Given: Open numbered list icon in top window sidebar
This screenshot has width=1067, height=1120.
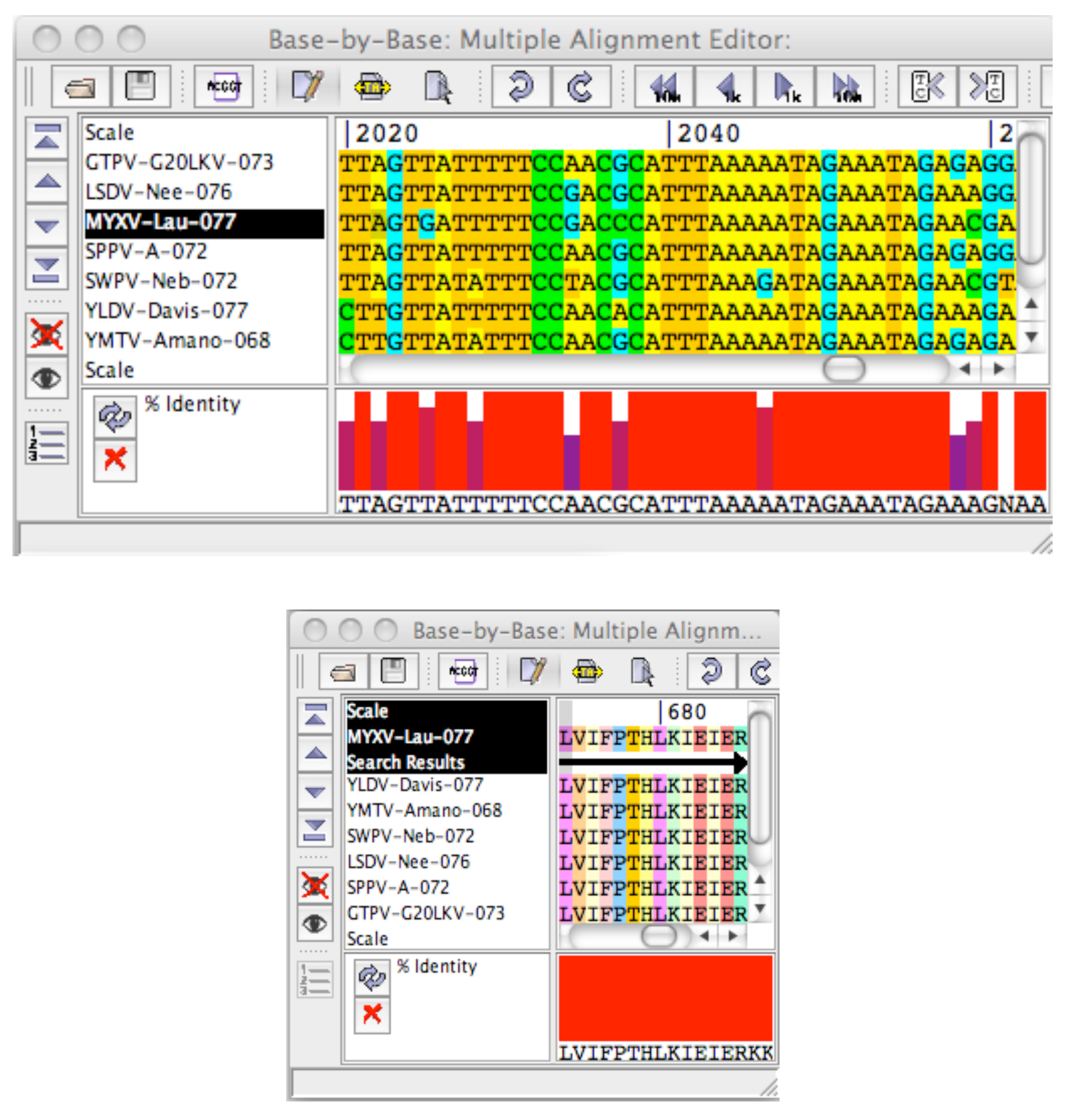Looking at the screenshot, I should click(47, 443).
